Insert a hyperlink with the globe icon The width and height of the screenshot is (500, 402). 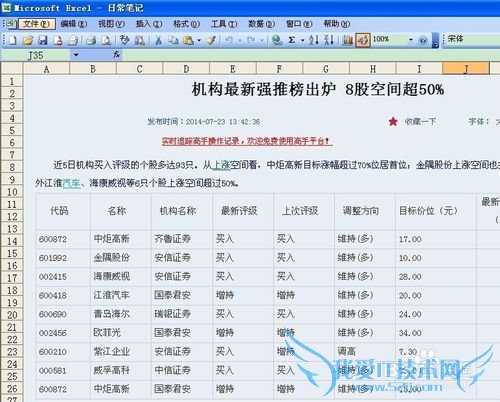coord(277,40)
